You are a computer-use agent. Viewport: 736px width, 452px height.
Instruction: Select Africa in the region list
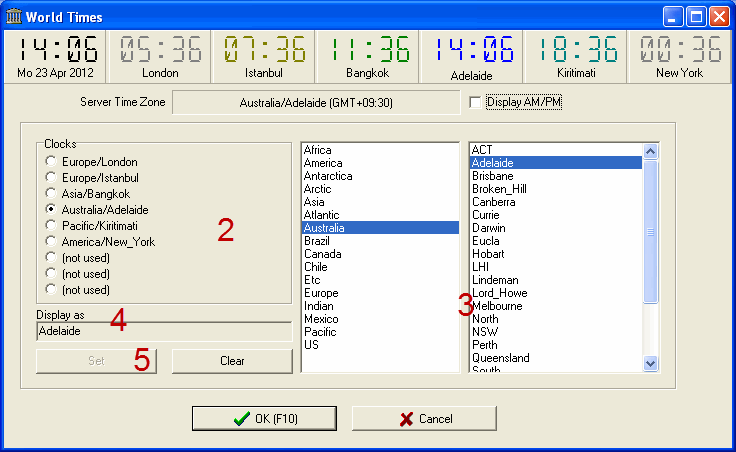380,150
